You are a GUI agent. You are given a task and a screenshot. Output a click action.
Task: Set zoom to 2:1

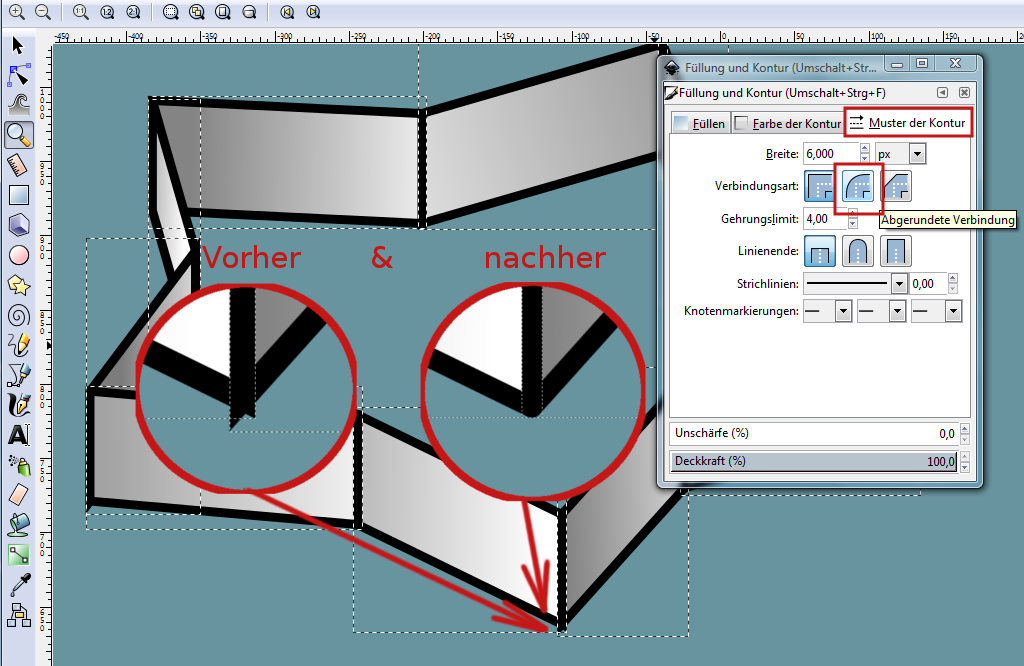click(x=133, y=12)
